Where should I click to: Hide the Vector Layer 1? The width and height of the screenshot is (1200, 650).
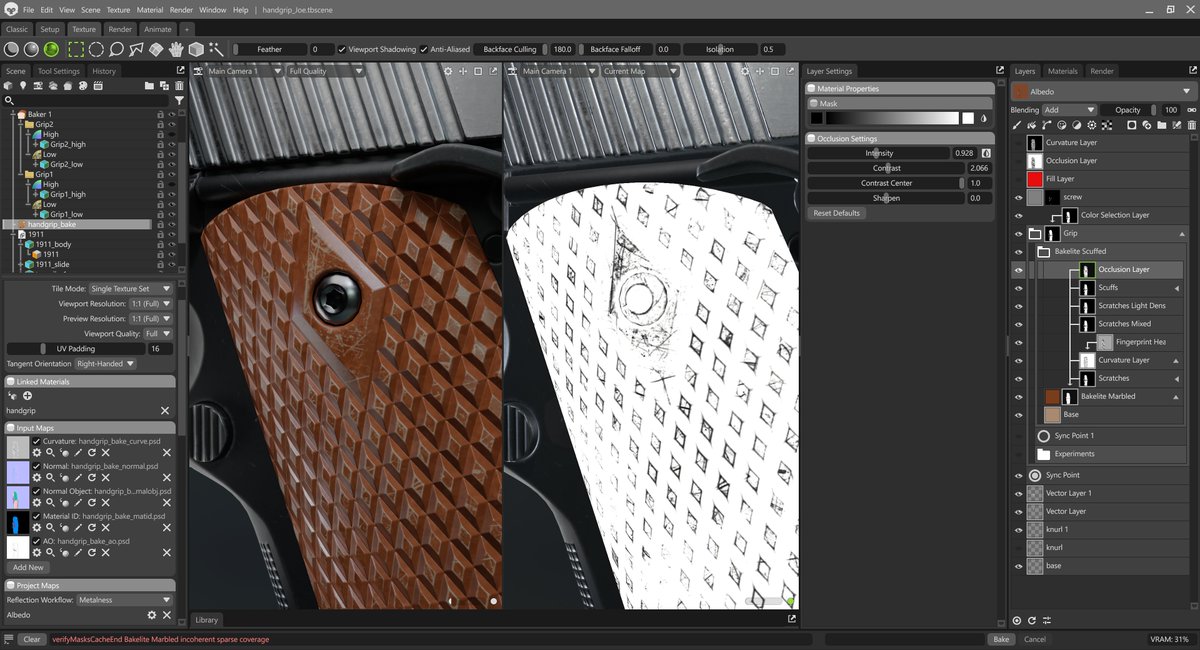(x=1018, y=493)
